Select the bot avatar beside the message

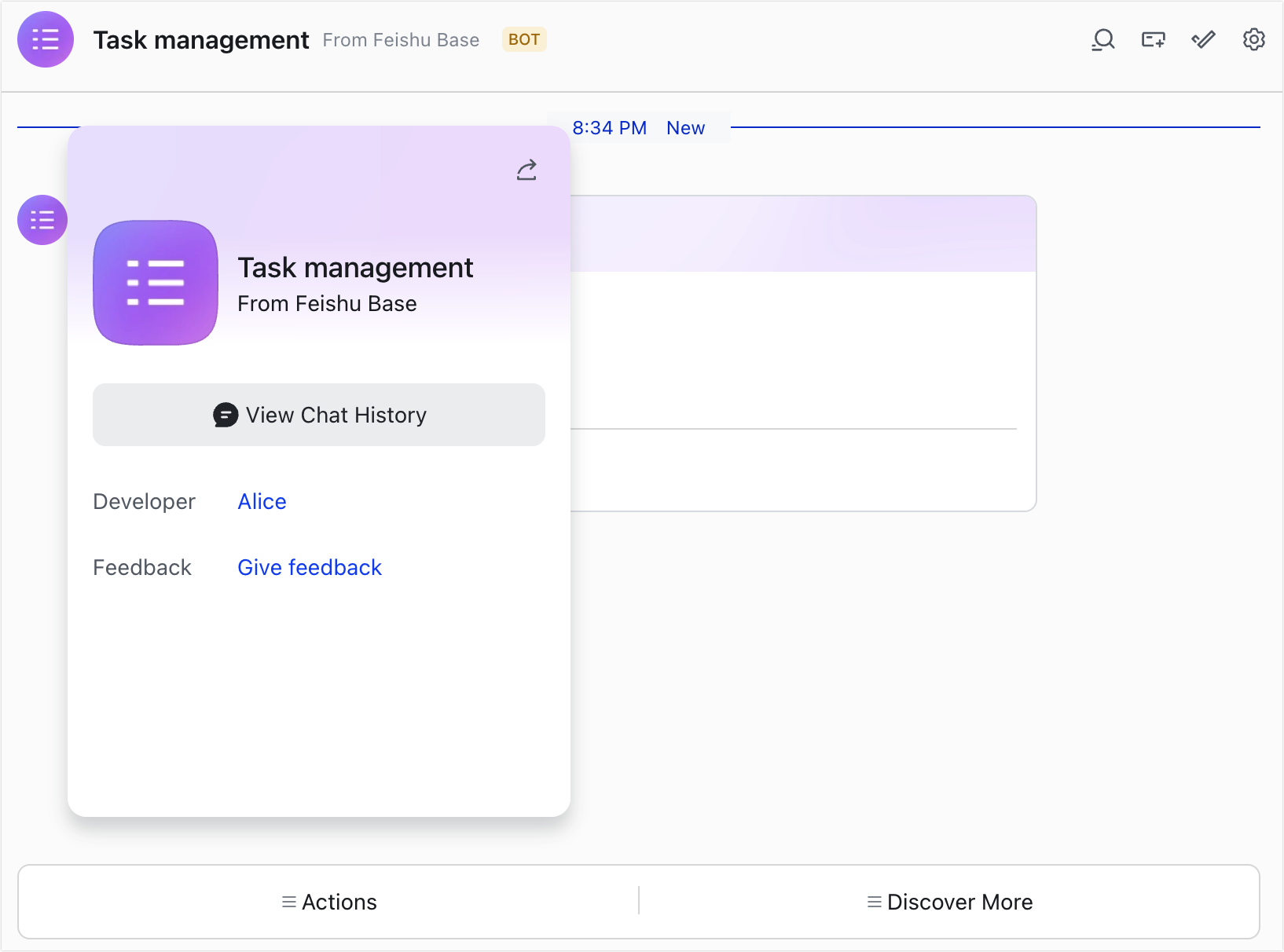pos(42,220)
